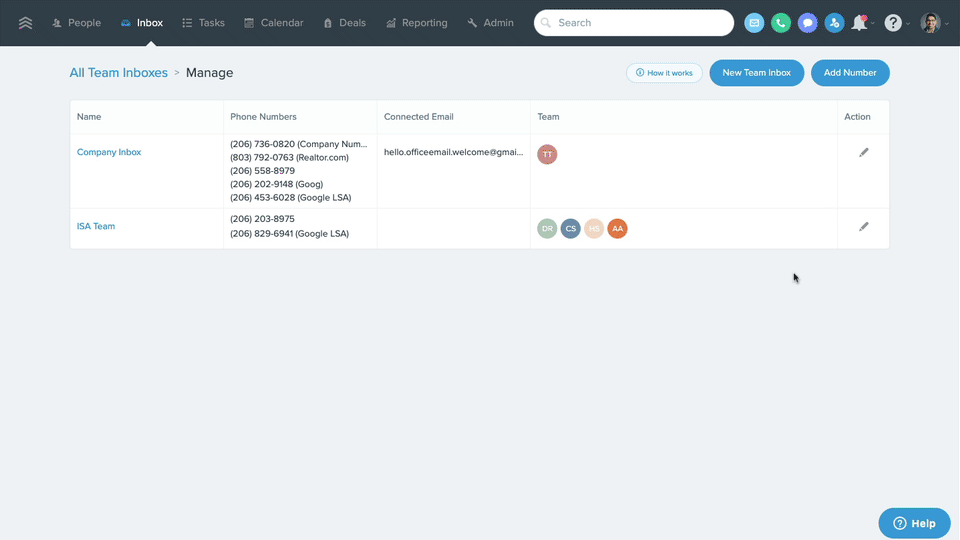Select the (206) 736-0820 Company Number entry

(299, 144)
